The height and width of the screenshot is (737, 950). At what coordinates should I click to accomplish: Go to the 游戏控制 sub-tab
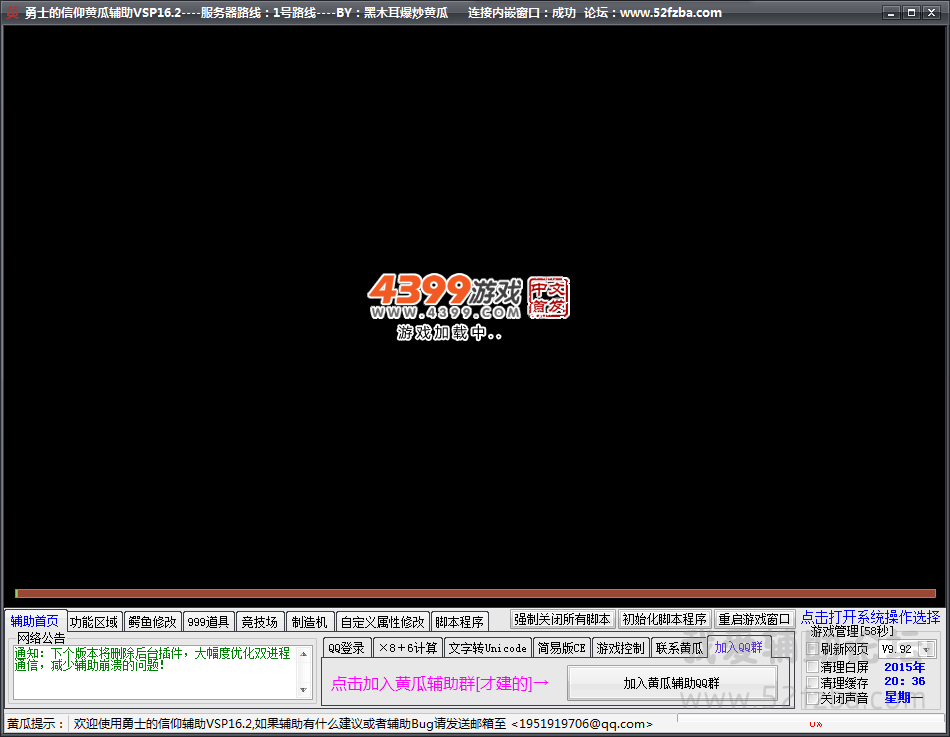(x=620, y=648)
